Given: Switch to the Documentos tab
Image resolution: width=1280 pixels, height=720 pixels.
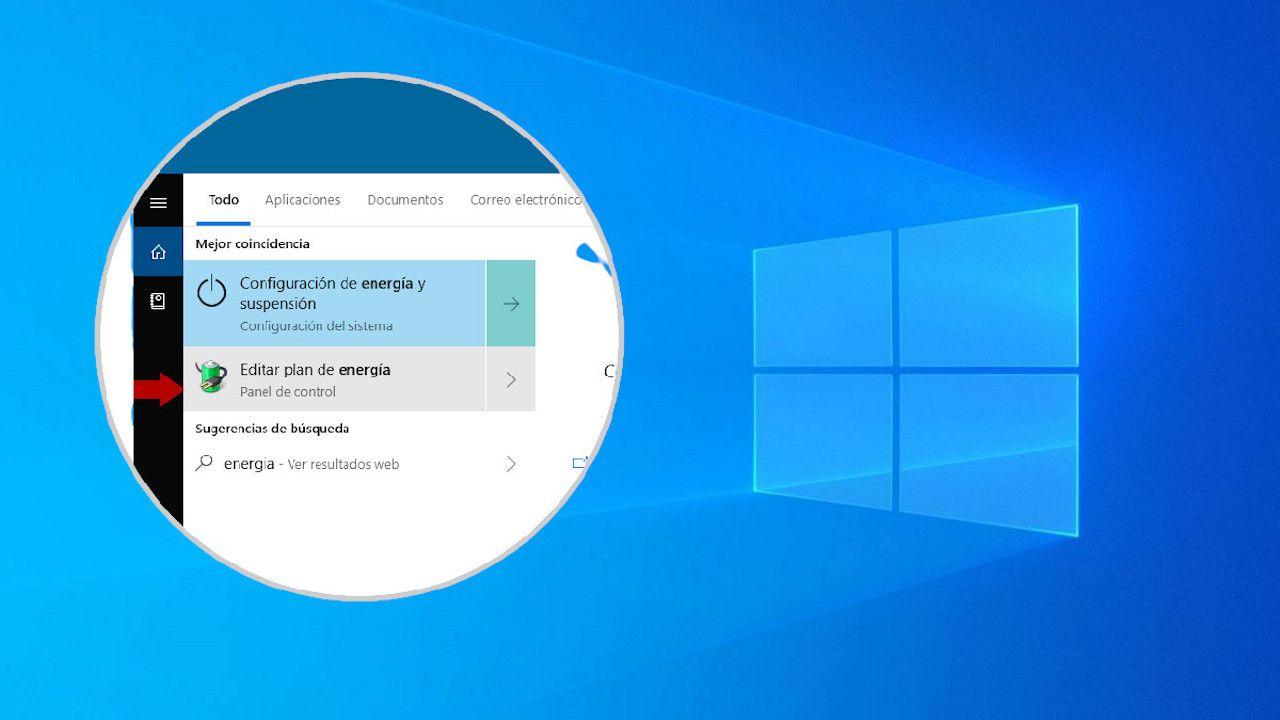Looking at the screenshot, I should click(405, 200).
